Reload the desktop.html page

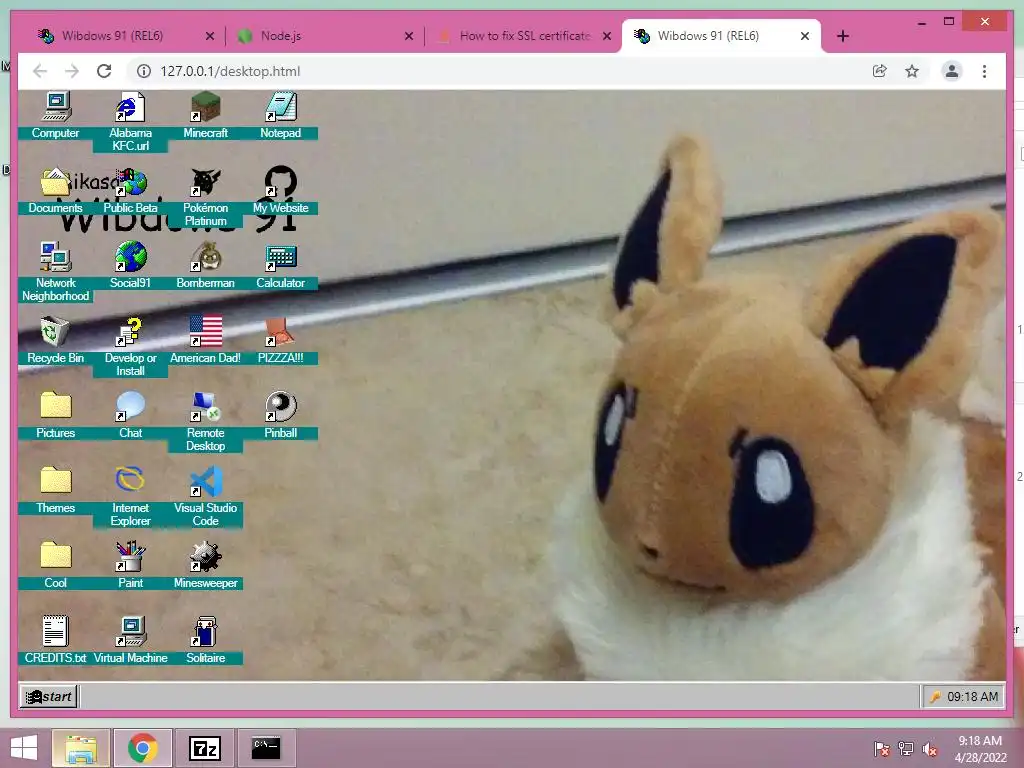click(x=104, y=71)
